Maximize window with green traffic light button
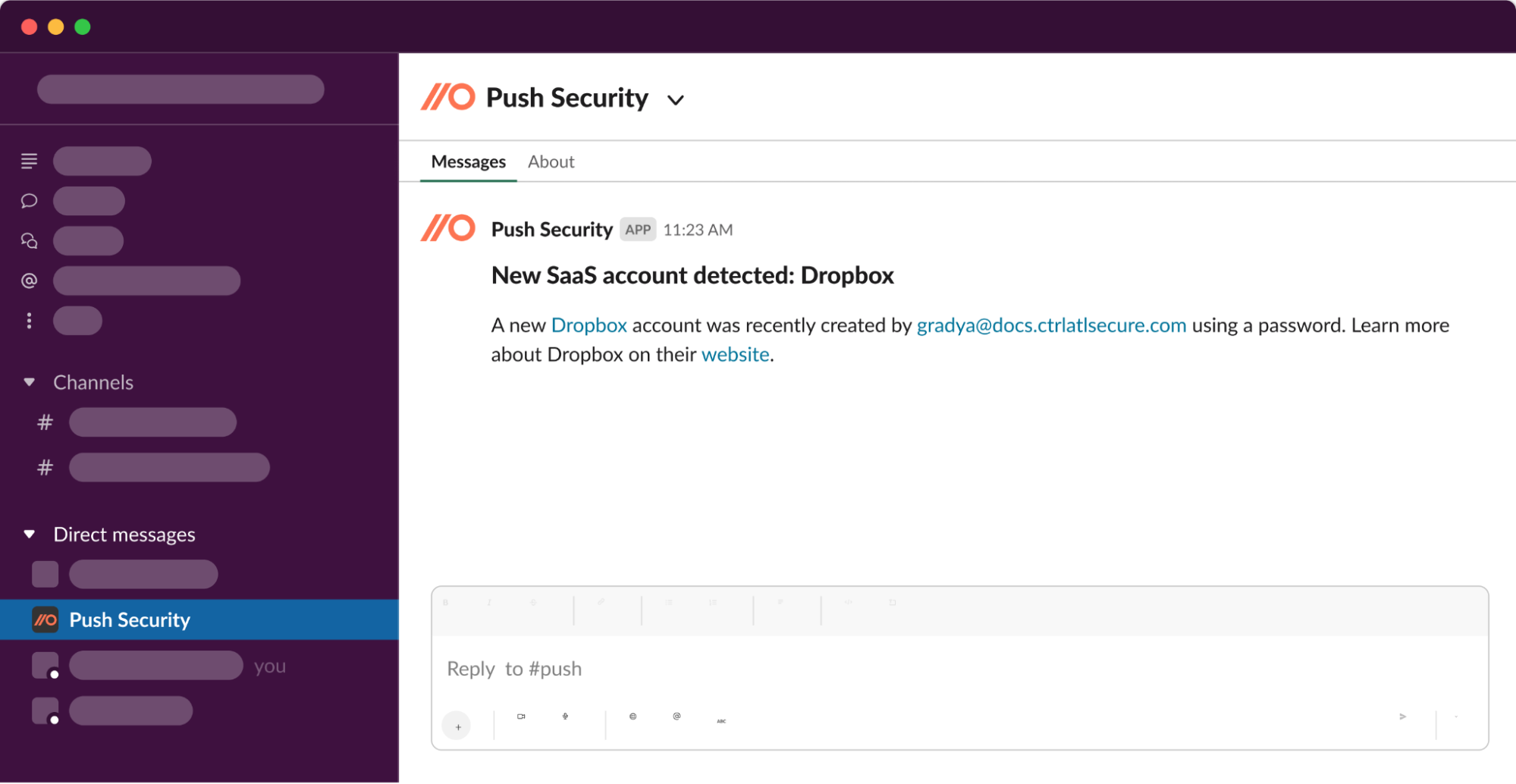Viewport: 1516px width, 784px height. point(83,27)
